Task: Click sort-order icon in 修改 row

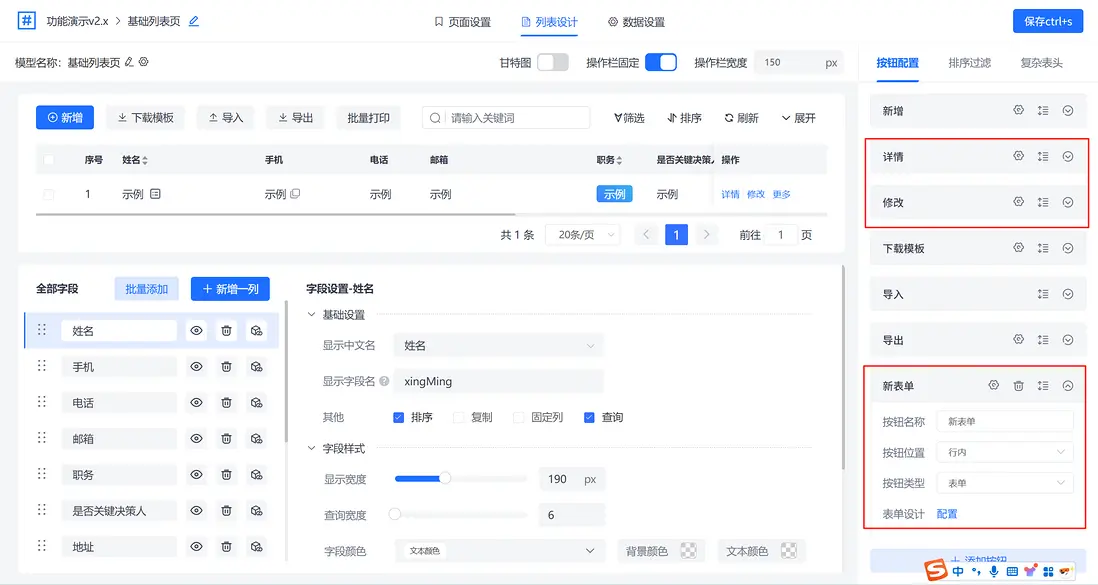Action: pos(1043,202)
